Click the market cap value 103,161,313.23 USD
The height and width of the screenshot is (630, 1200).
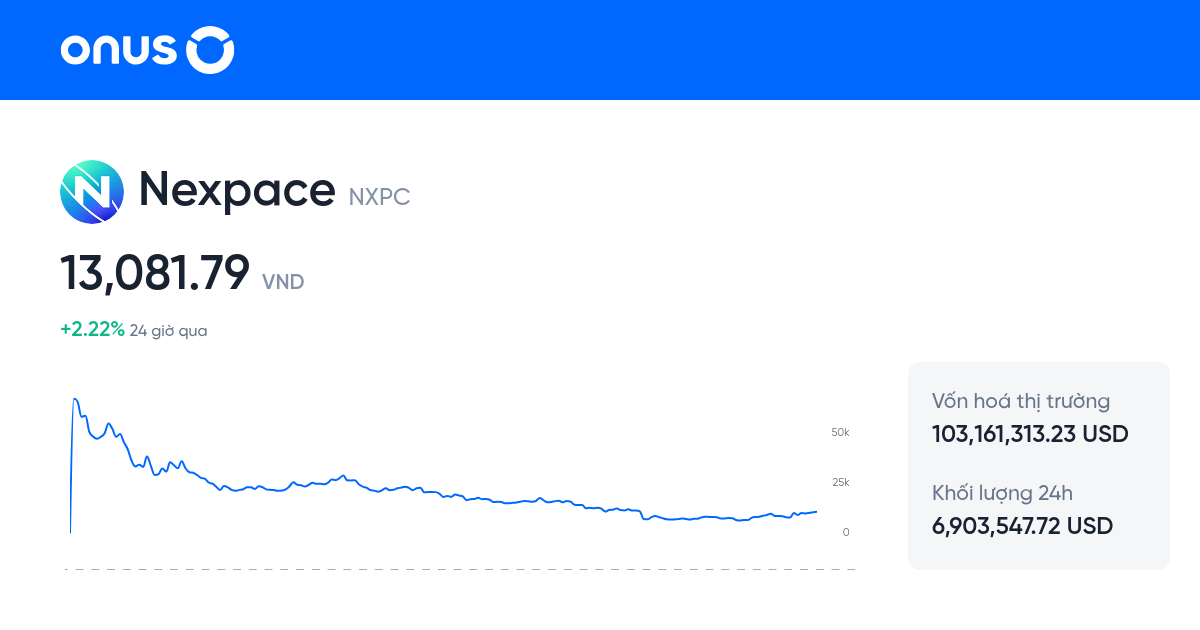1029,434
